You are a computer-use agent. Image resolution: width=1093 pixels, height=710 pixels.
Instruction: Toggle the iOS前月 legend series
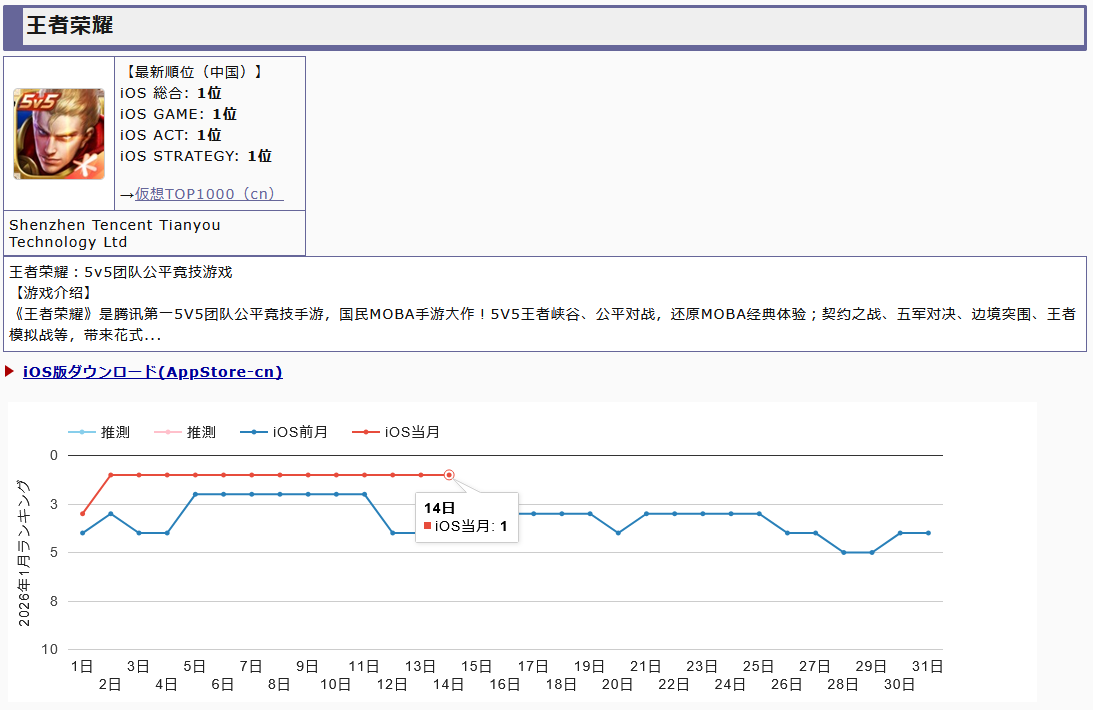tap(284, 432)
